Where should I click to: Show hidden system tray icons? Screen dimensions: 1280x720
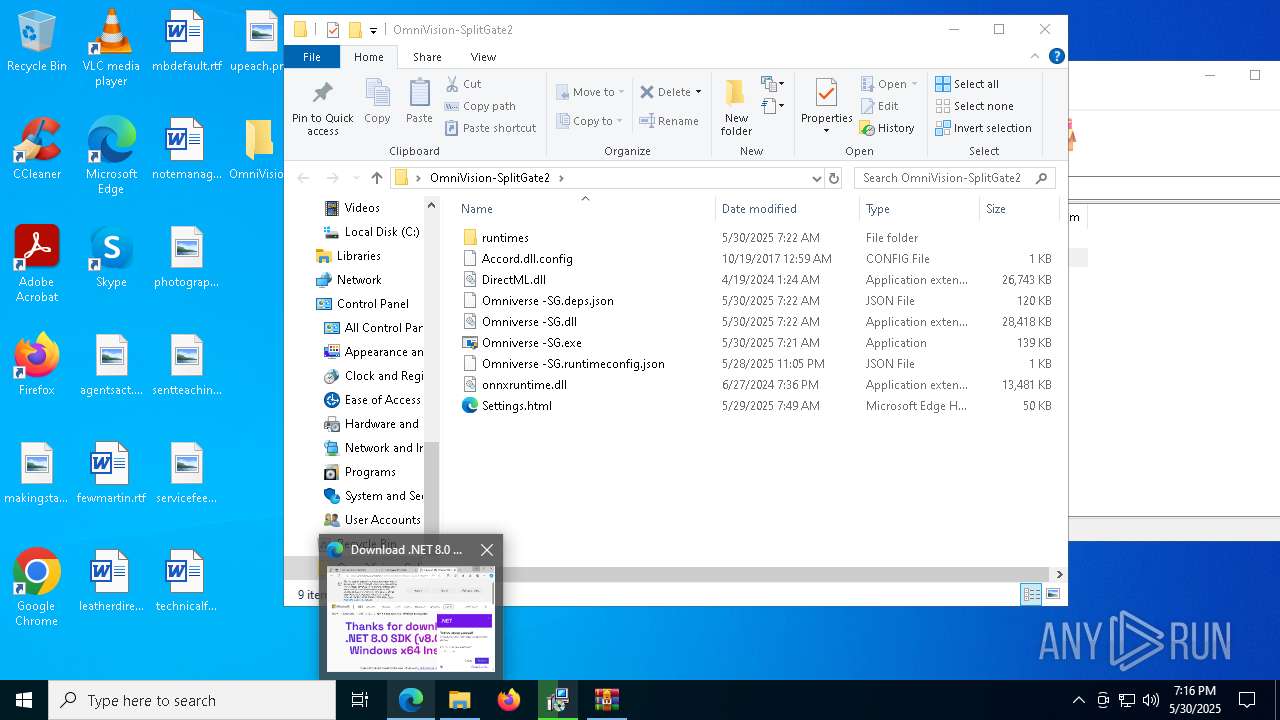[1078, 700]
